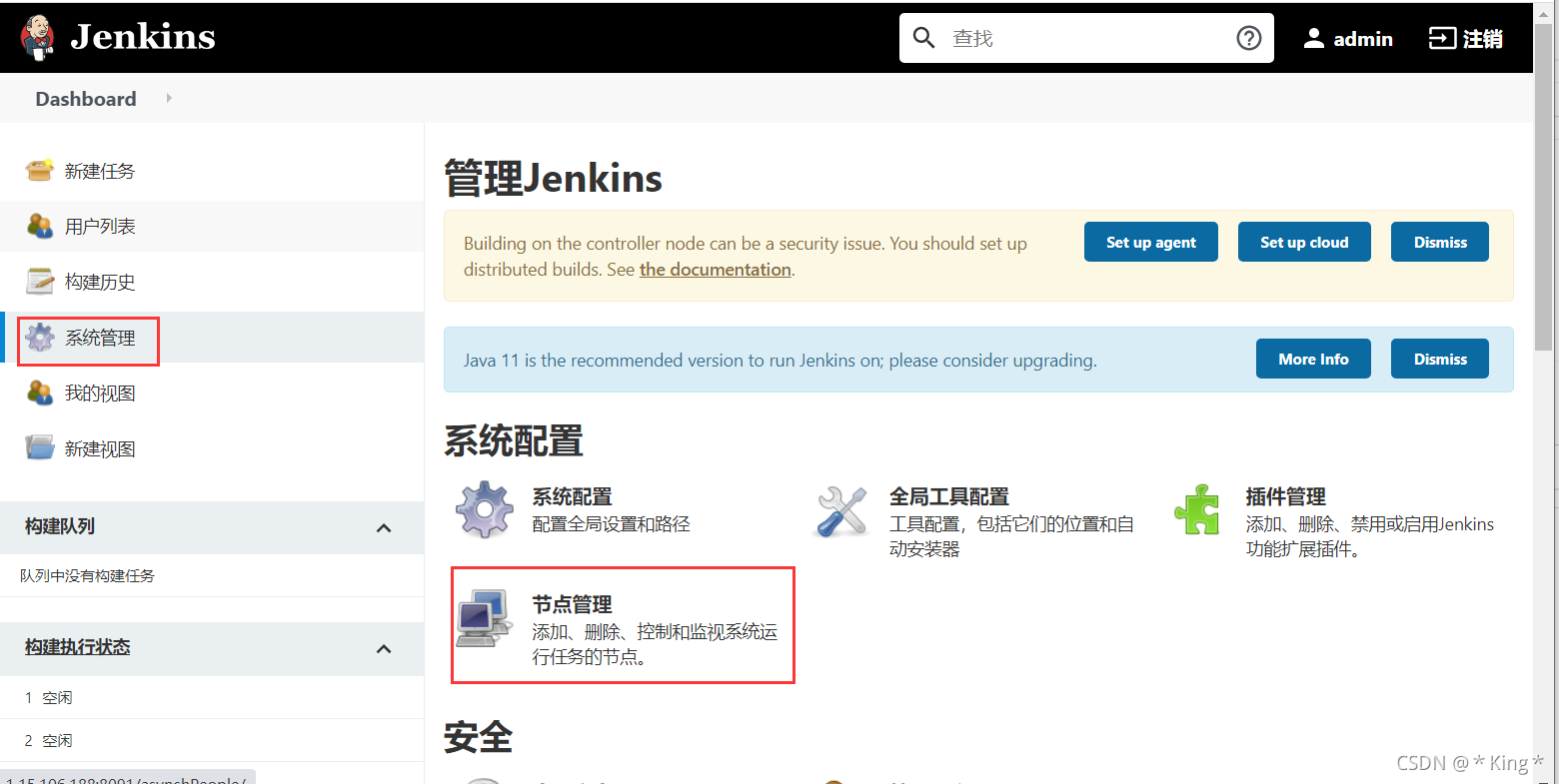Click the 插件管理 puzzle piece icon
The width and height of the screenshot is (1559, 784).
click(x=1197, y=510)
